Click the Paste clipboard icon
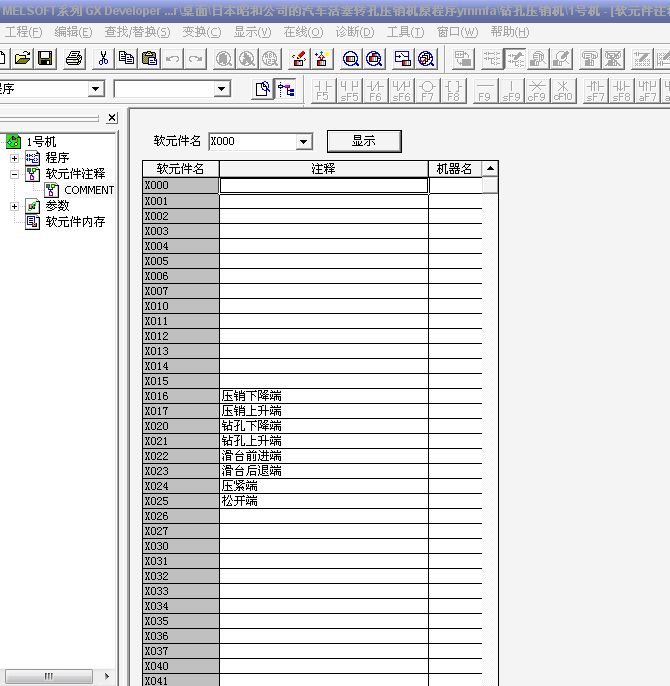This screenshot has width=670, height=686. tap(149, 59)
